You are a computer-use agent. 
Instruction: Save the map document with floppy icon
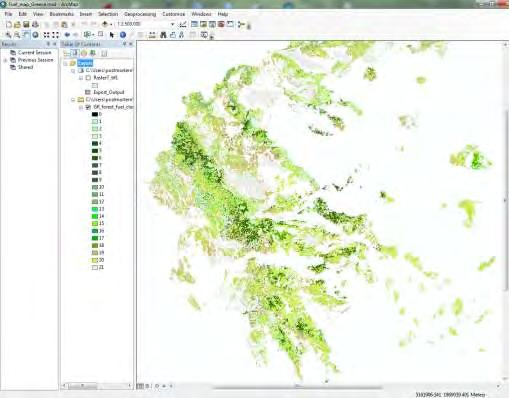[x=26, y=24]
